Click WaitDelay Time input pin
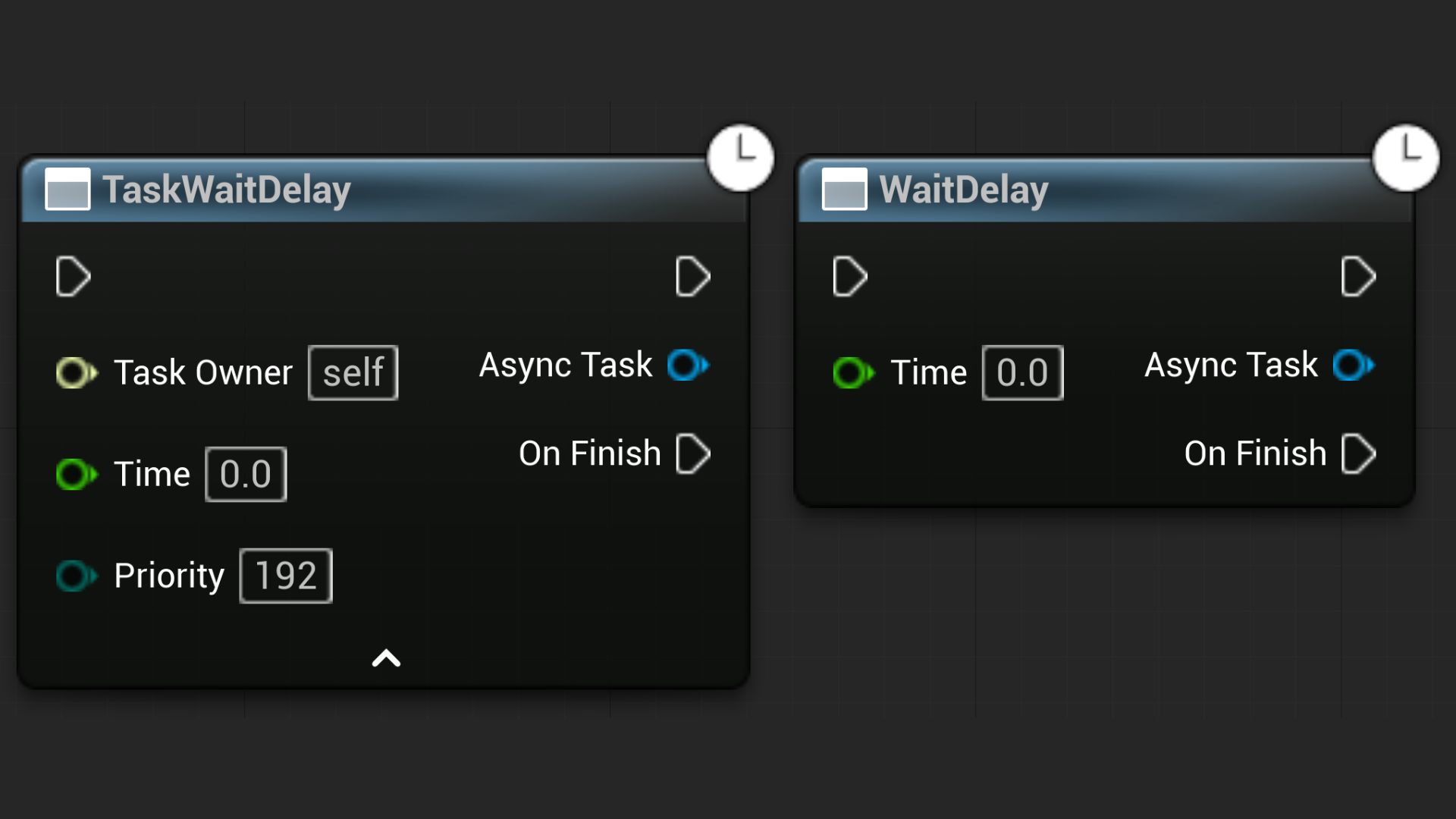1456x819 pixels. (x=852, y=372)
